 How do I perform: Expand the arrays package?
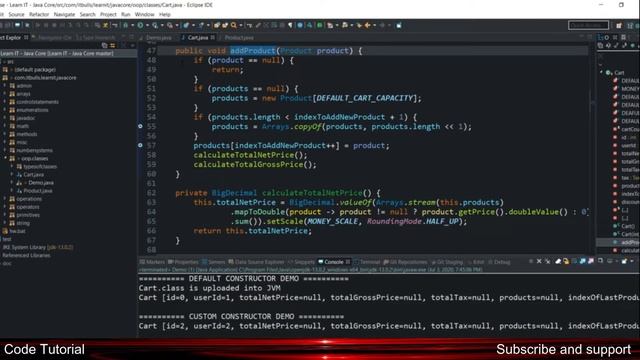4,94
